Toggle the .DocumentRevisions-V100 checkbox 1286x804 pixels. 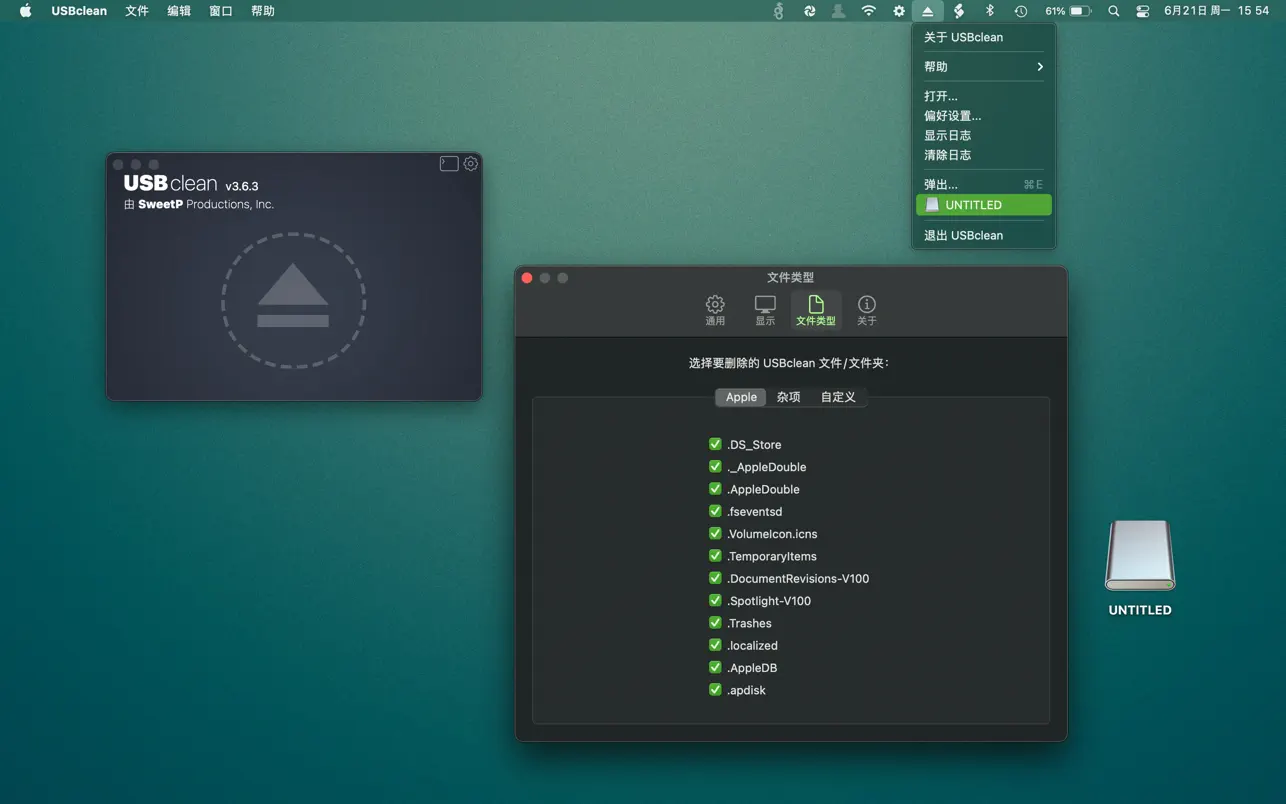[715, 578]
